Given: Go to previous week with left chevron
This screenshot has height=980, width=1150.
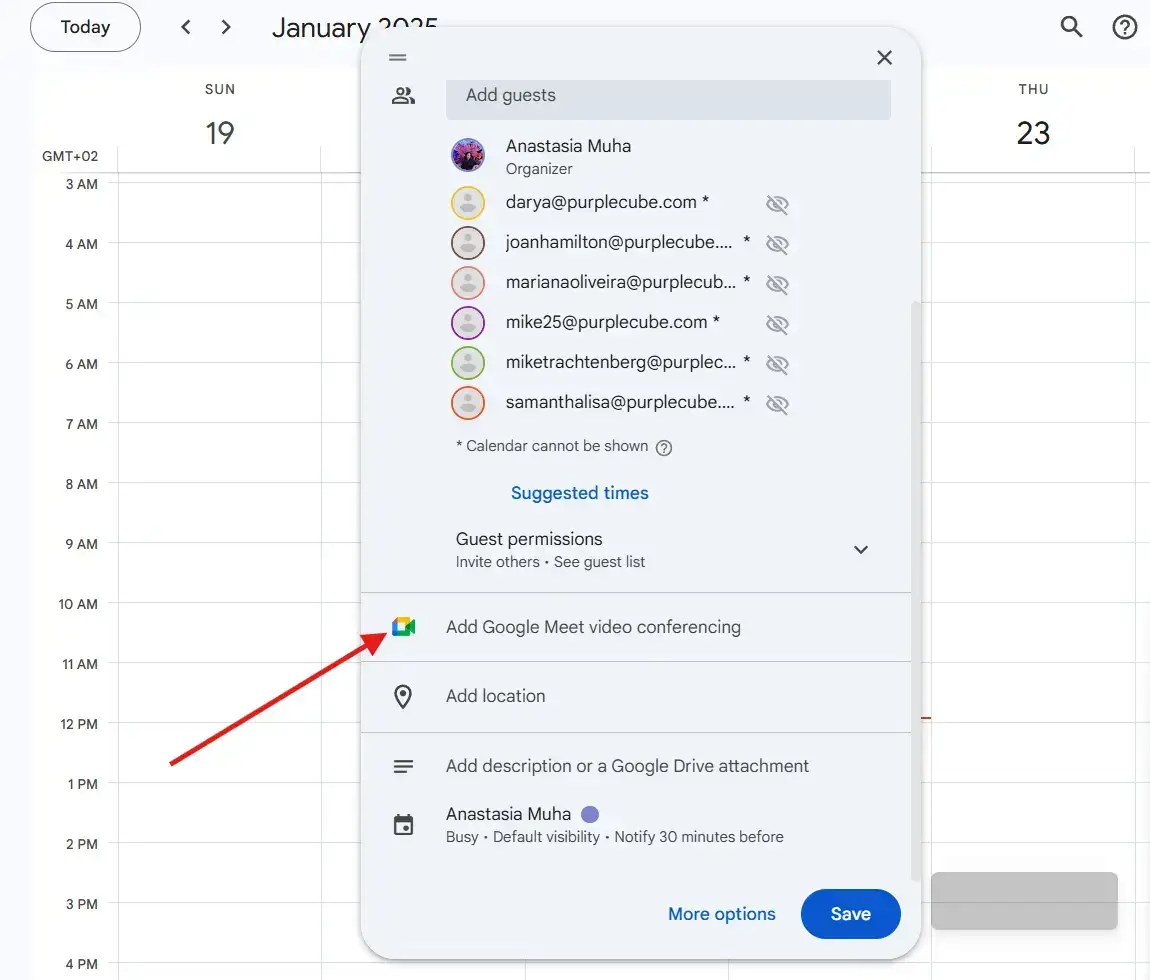Looking at the screenshot, I should tap(186, 27).
